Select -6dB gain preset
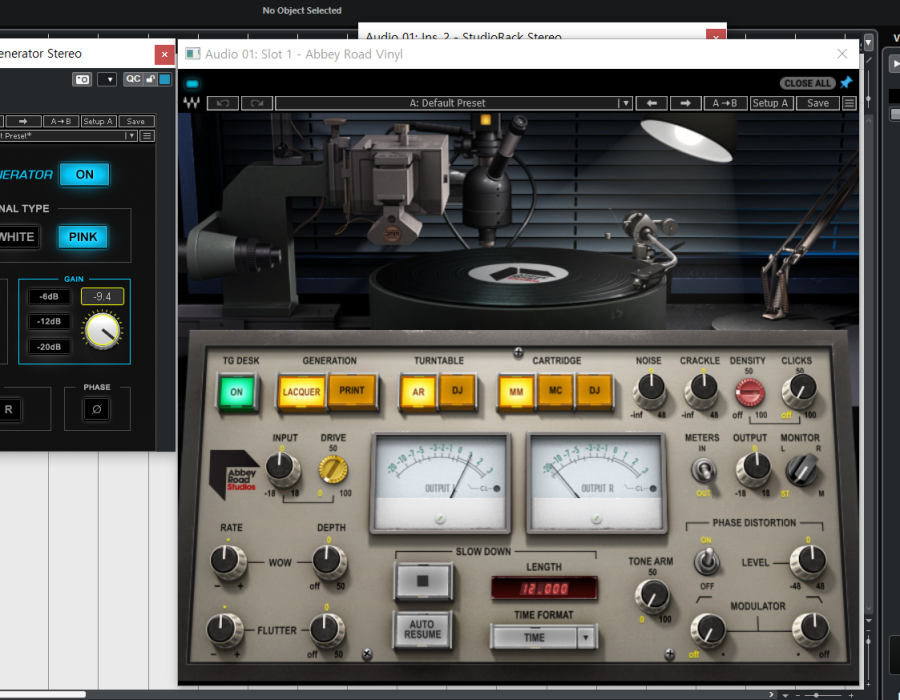 49,297
